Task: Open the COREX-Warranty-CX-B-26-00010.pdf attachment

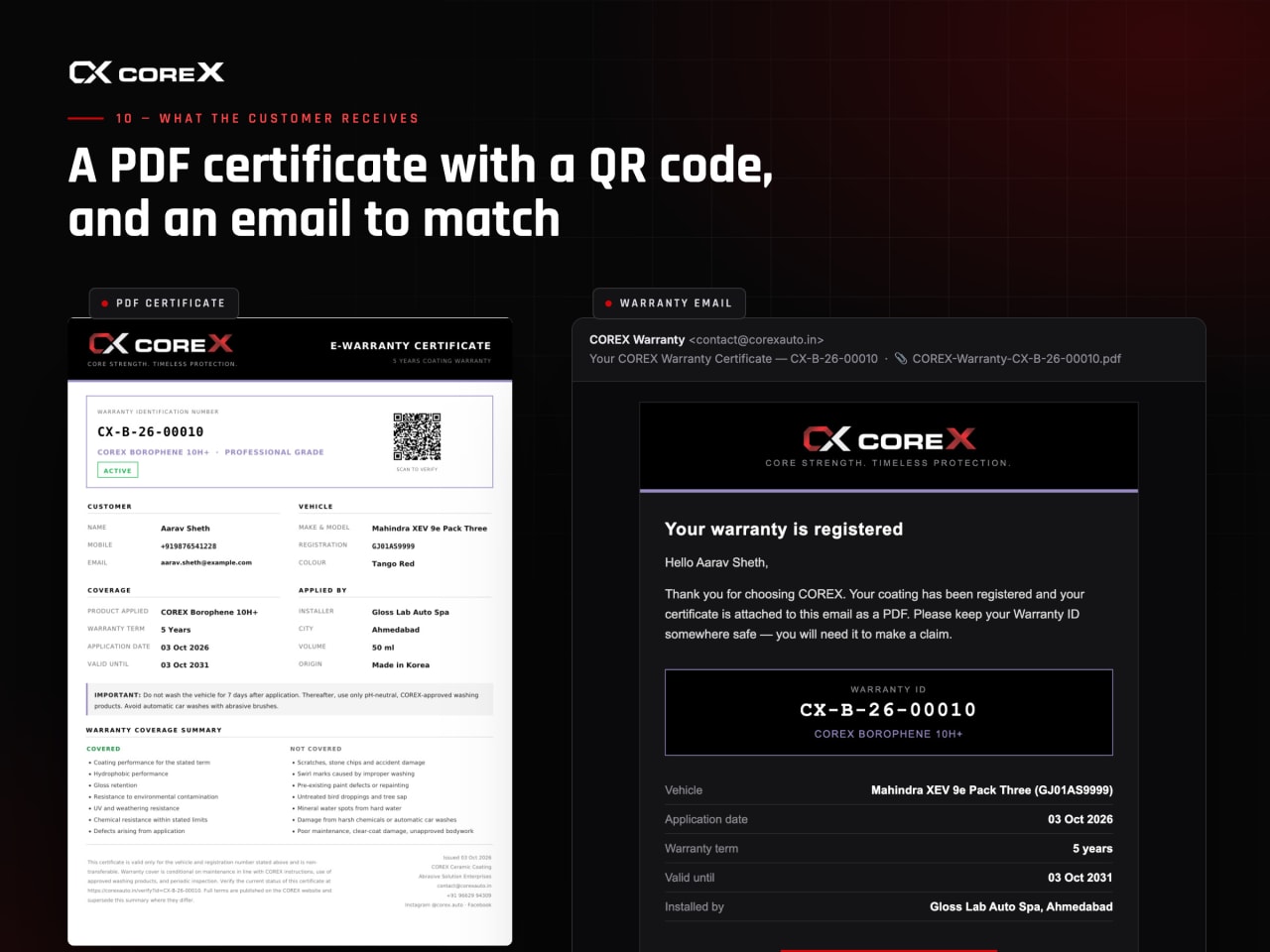Action: 1016,359
